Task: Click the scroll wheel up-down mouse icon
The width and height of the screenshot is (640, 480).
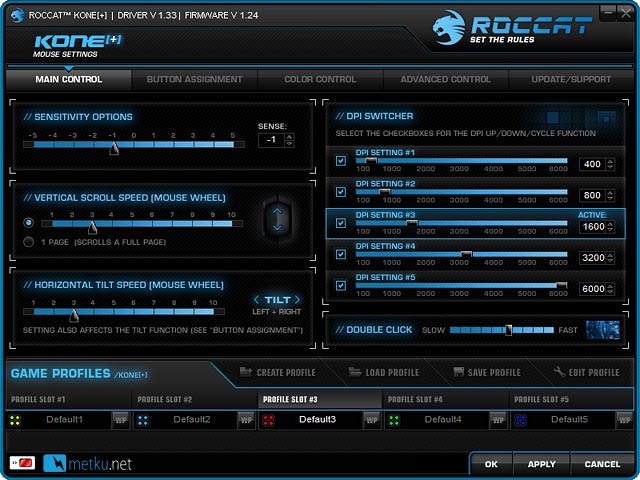Action: [x=277, y=219]
